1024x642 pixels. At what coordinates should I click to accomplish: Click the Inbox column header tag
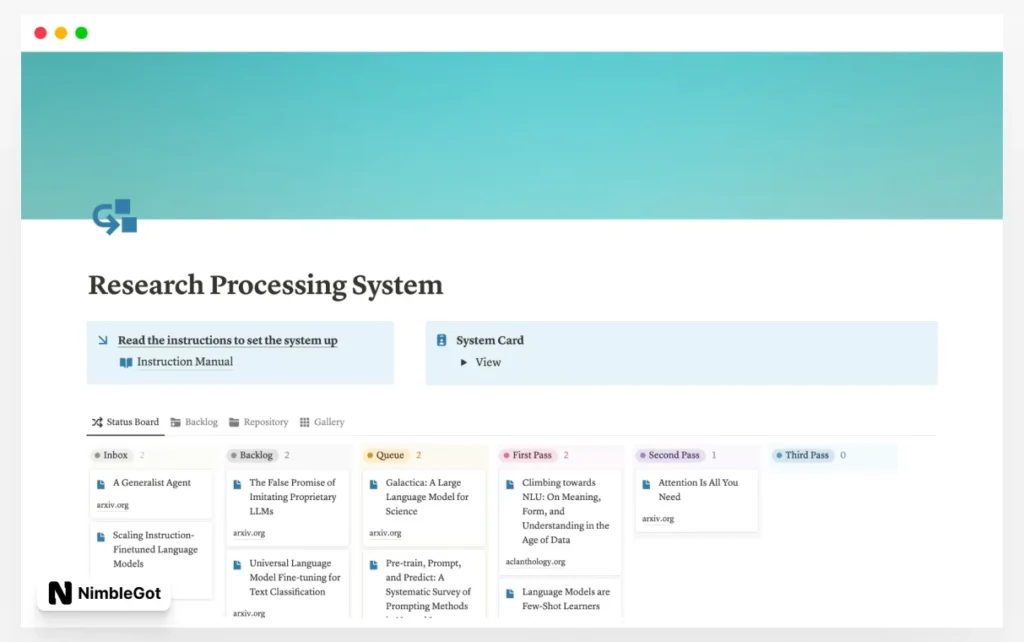click(111, 455)
